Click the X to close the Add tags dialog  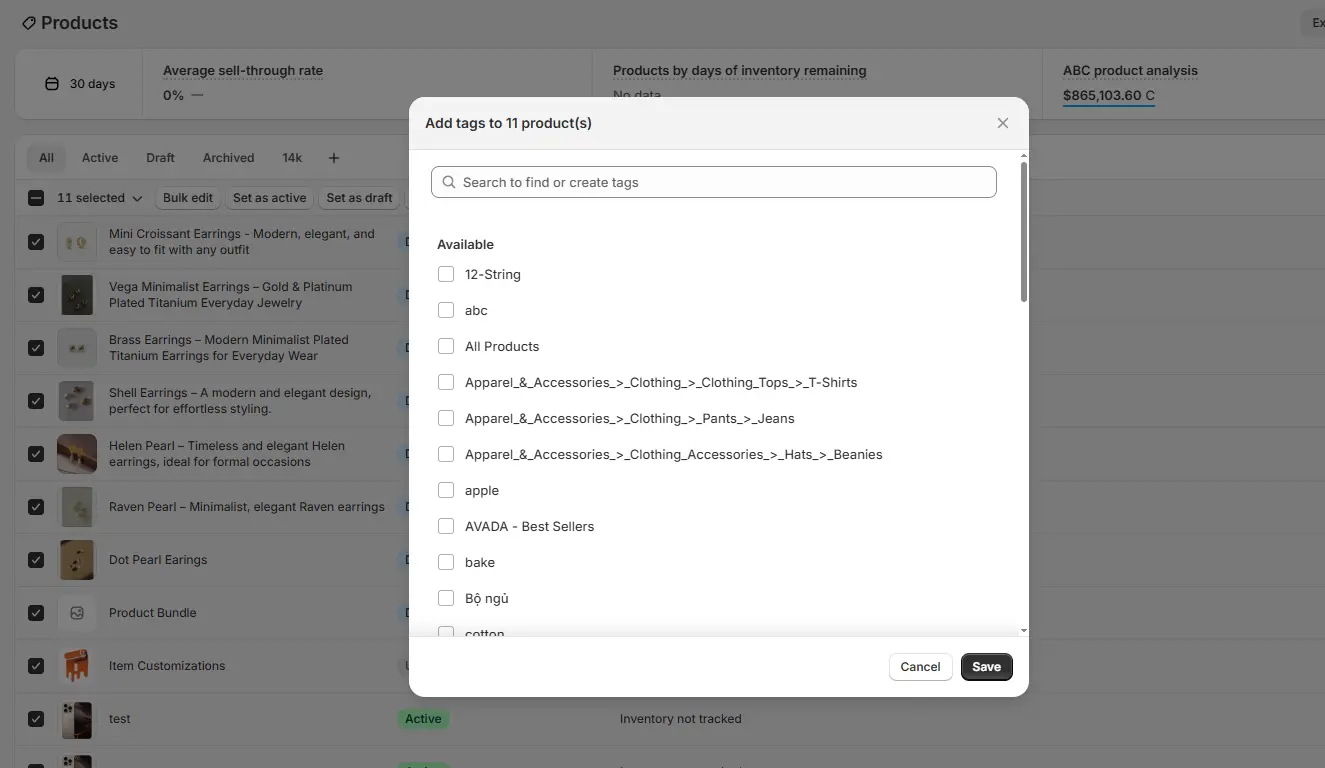point(1002,123)
